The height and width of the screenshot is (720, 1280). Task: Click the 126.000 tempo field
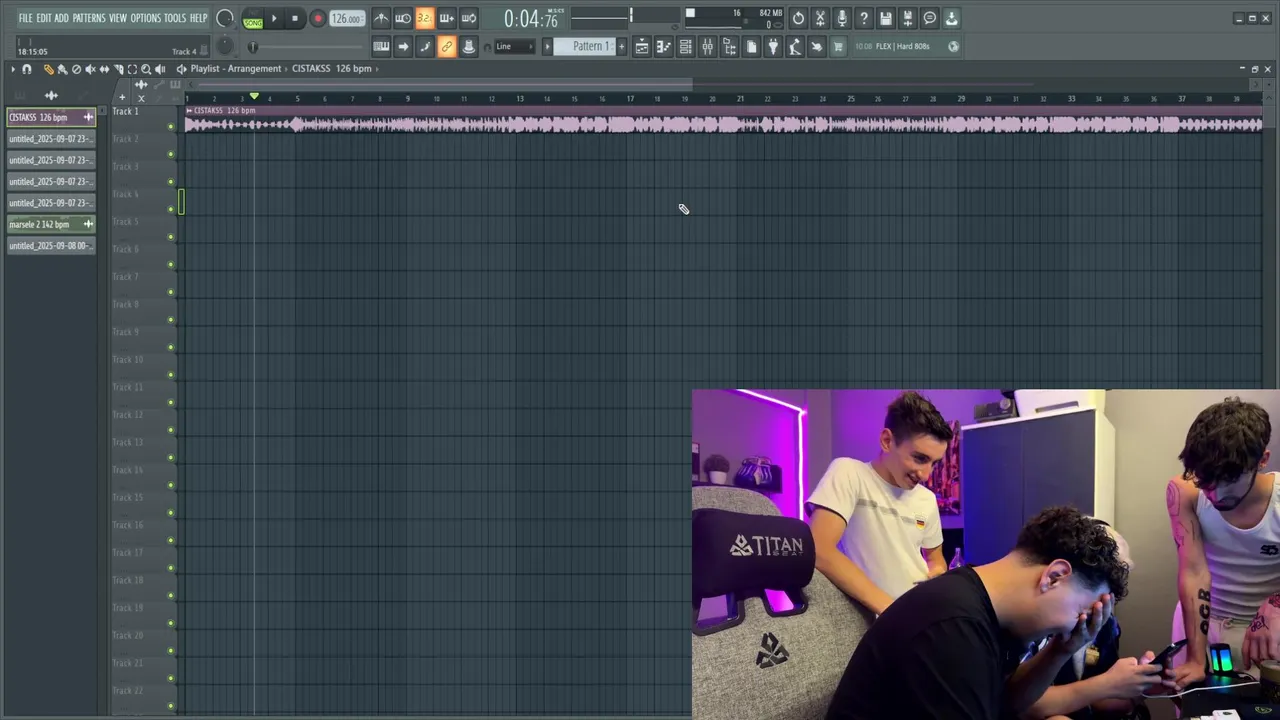coord(347,19)
